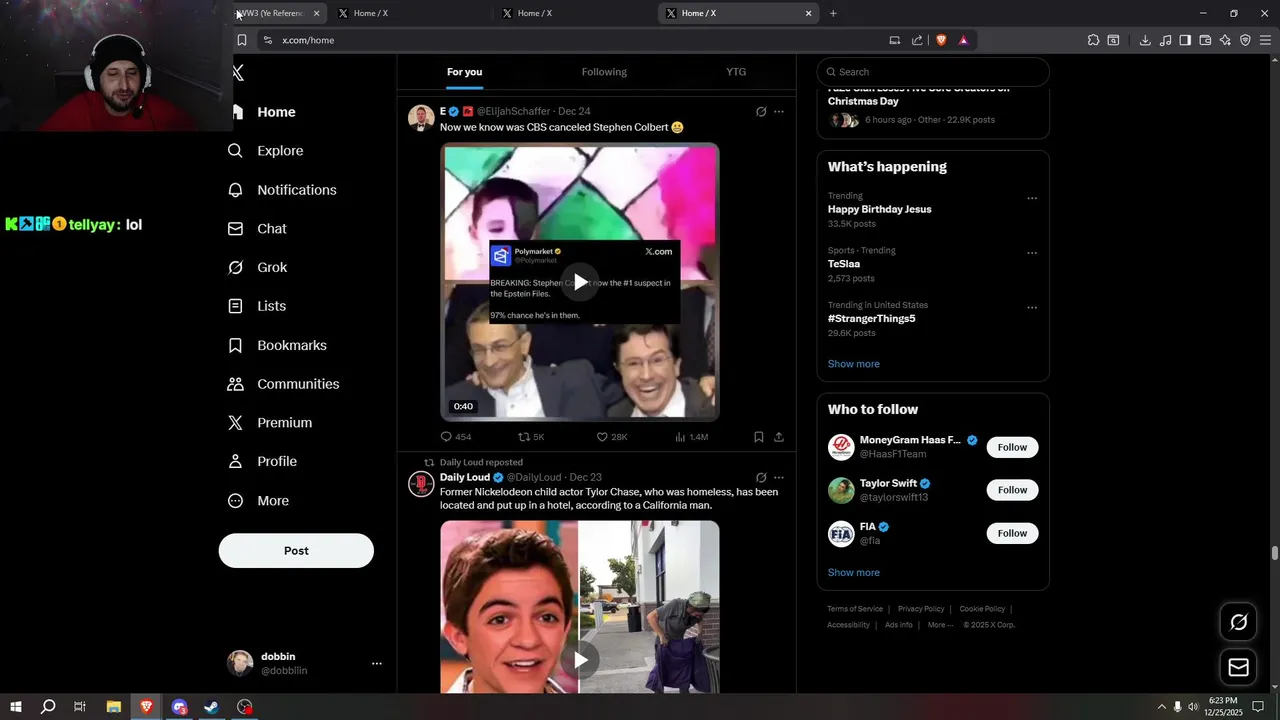Viewport: 1280px width, 720px height.
Task: Follow FIA account
Action: [1012, 533]
